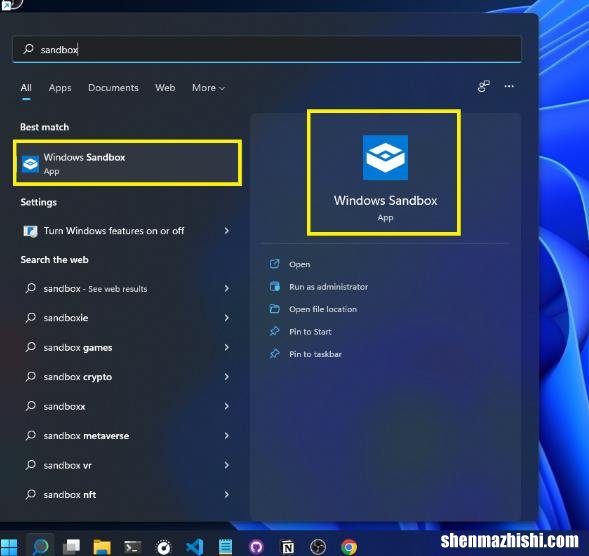This screenshot has width=589, height=556.
Task: Open Visual Studio Code from taskbar
Action: [x=195, y=547]
